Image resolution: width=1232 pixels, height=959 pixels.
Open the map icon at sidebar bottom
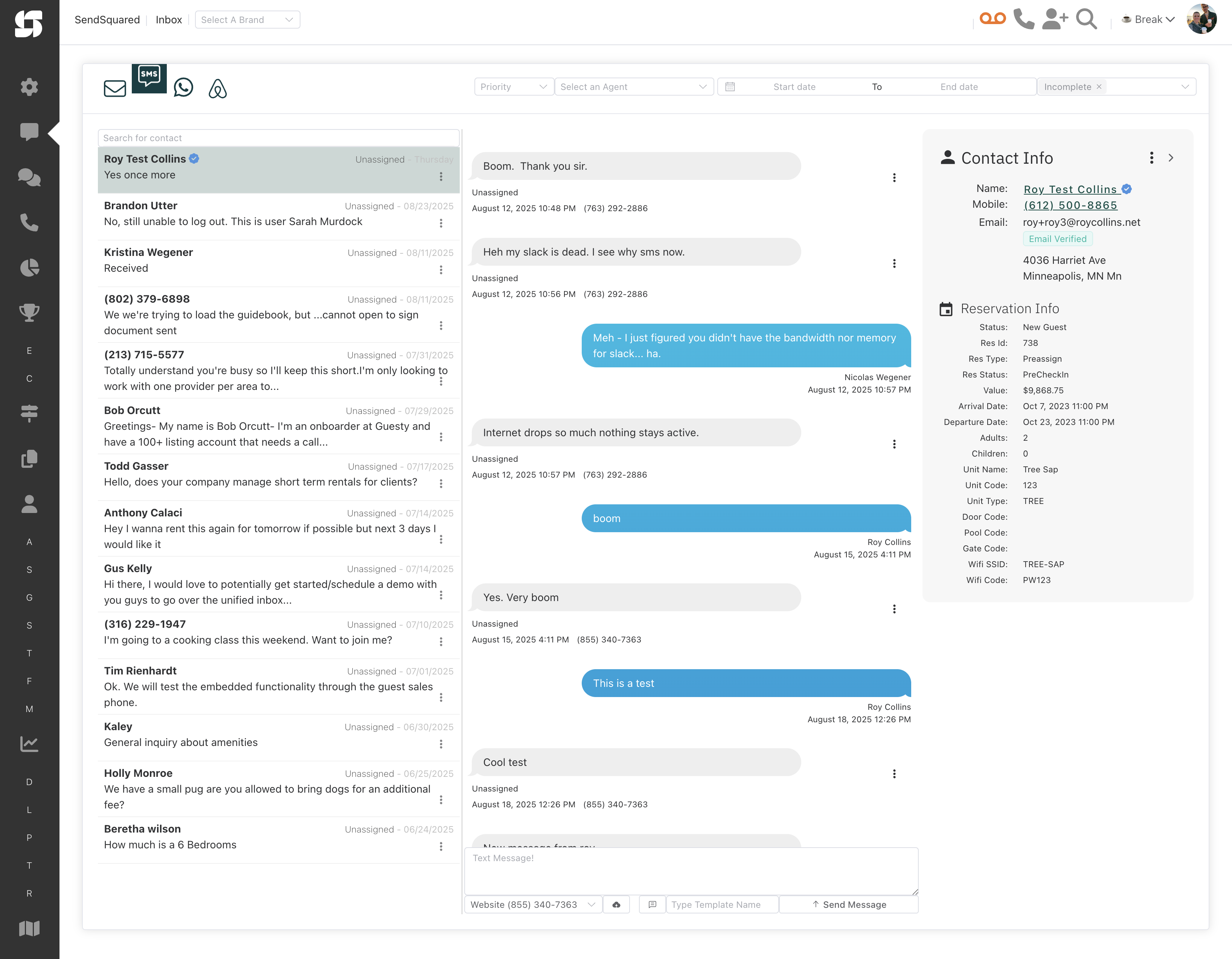(29, 928)
